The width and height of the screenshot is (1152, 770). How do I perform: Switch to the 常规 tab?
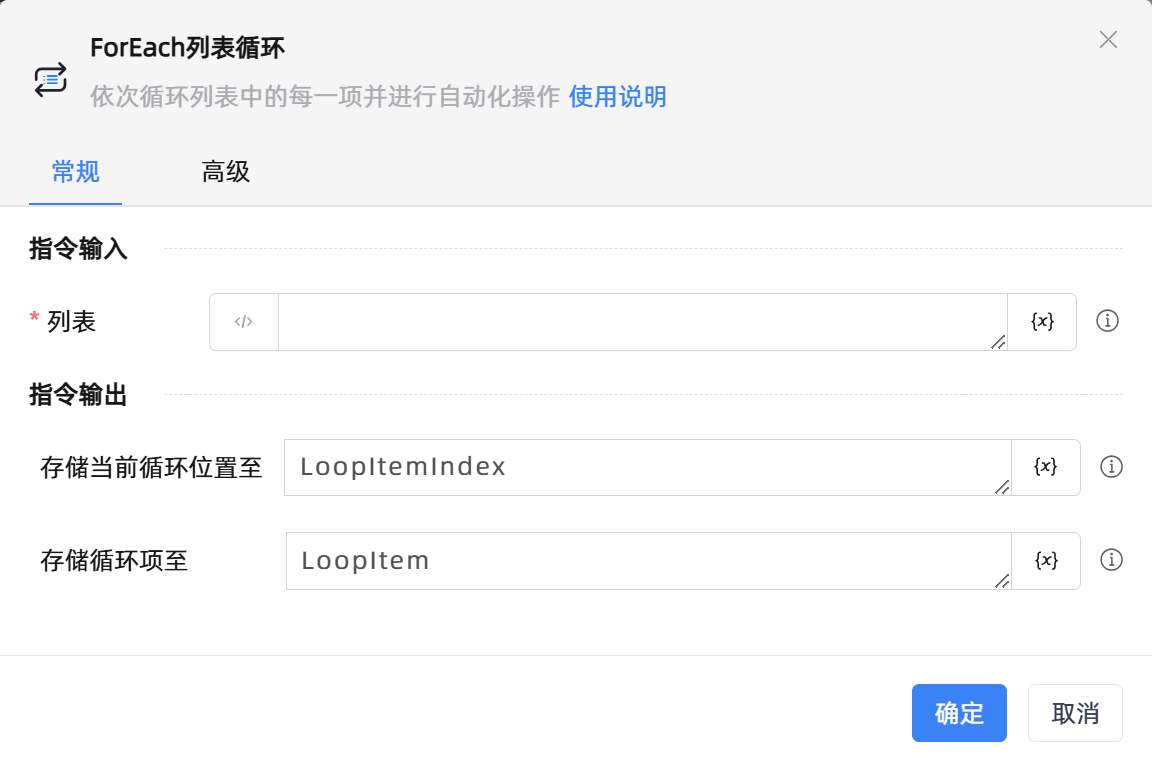(x=76, y=172)
